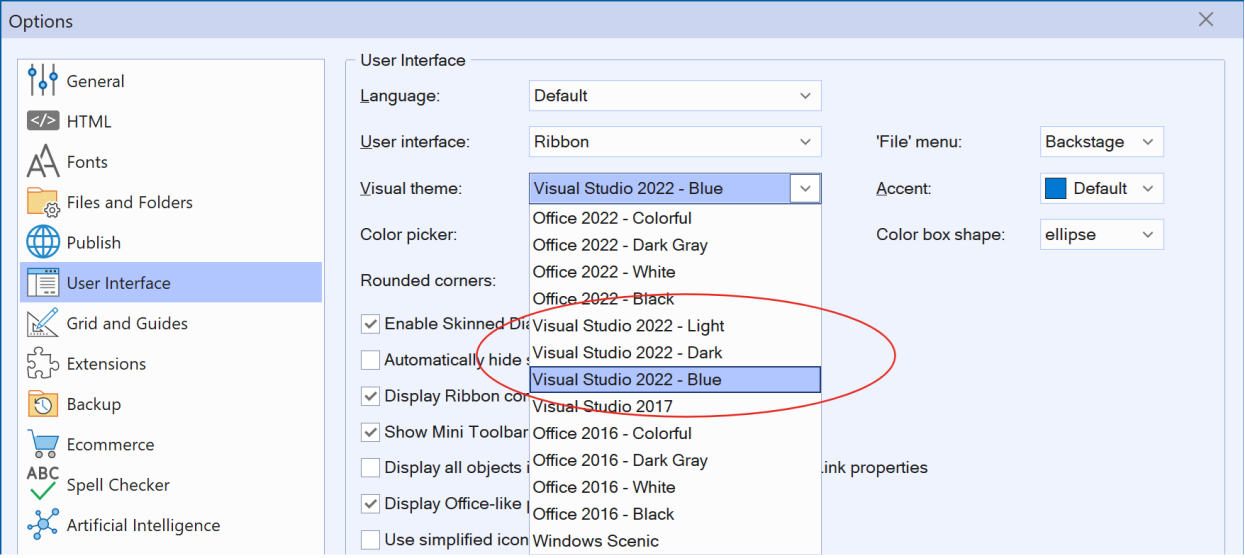
Task: Enable the Use simplified icons checkbox
Action: tap(370, 540)
